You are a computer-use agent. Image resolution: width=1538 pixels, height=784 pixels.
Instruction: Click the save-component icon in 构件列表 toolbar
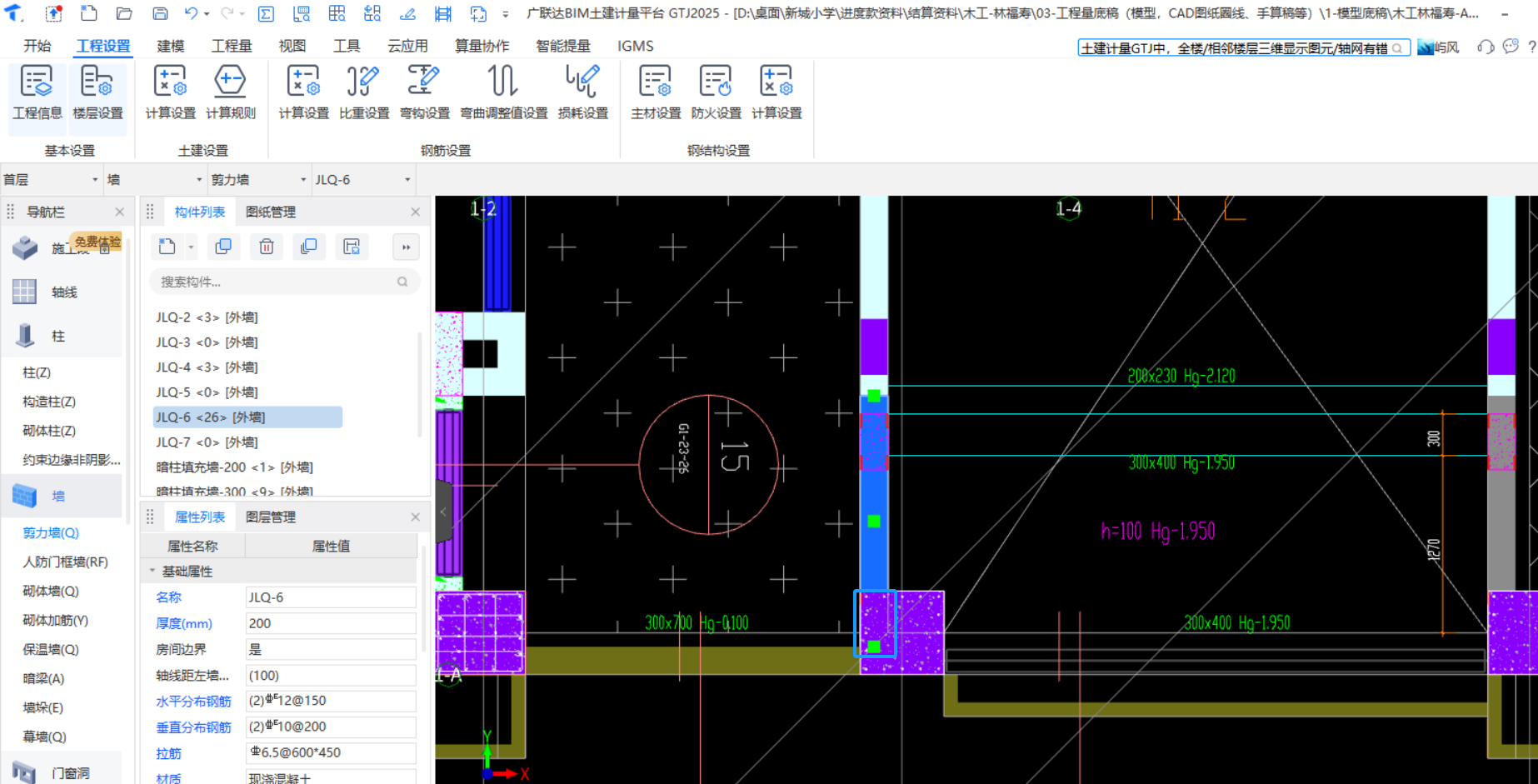click(352, 247)
